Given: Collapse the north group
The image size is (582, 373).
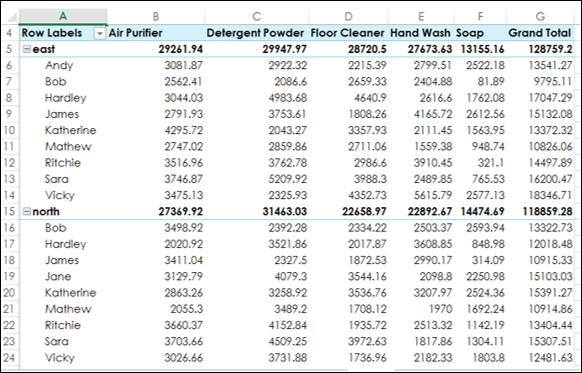Looking at the screenshot, I should tap(27, 212).
